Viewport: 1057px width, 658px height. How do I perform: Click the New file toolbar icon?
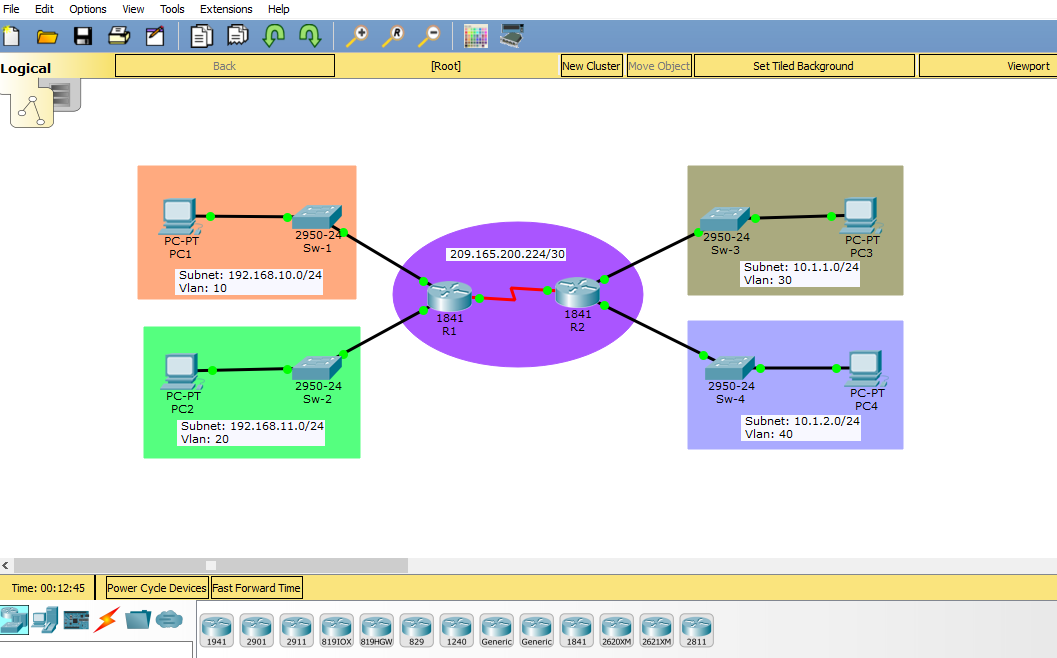coord(11,36)
